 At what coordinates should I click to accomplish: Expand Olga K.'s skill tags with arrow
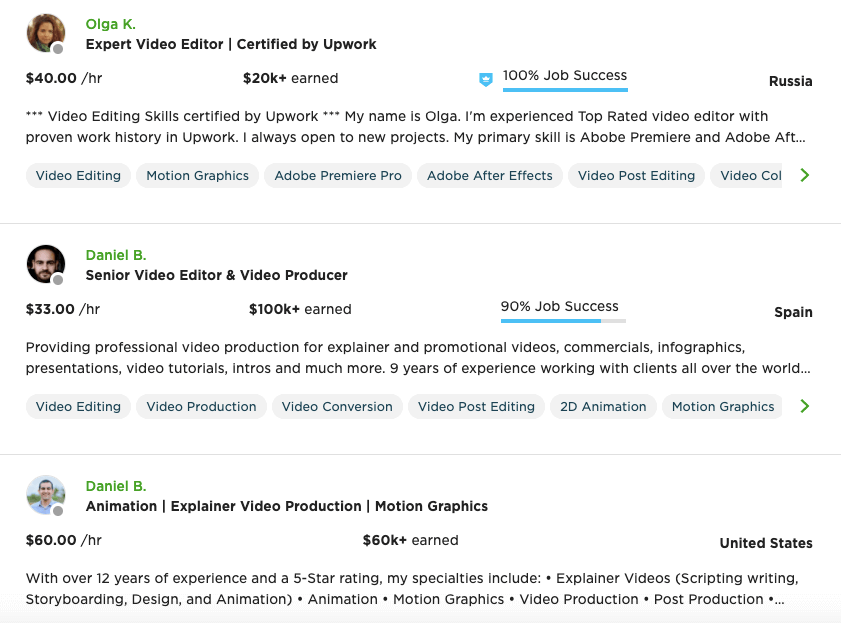click(805, 175)
